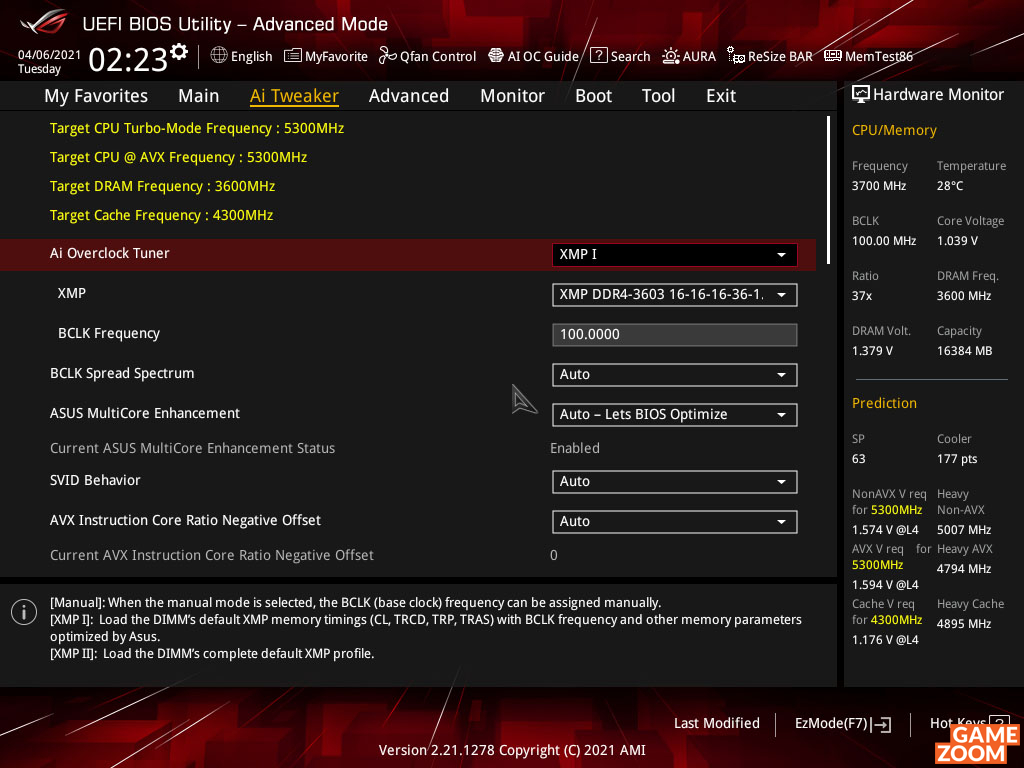Click the info icon in help panel
1024x768 pixels.
point(24,612)
